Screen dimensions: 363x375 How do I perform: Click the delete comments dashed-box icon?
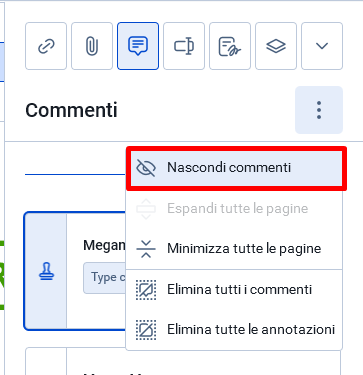(x=146, y=290)
